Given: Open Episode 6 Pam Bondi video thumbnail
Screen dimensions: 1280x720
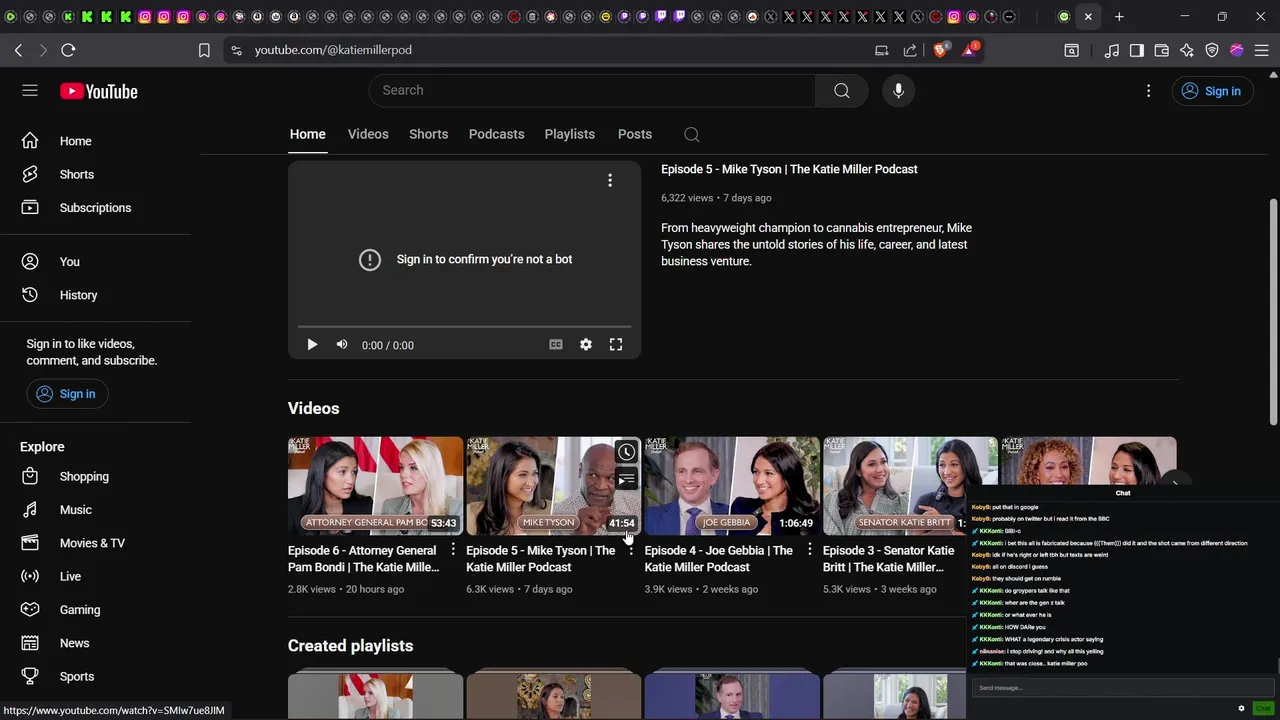Looking at the screenshot, I should (x=375, y=486).
